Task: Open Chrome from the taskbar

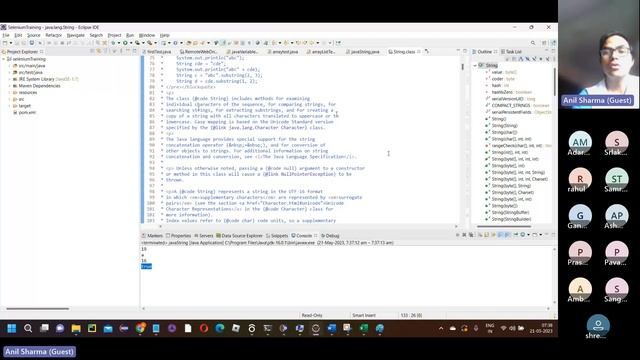Action: point(140,328)
